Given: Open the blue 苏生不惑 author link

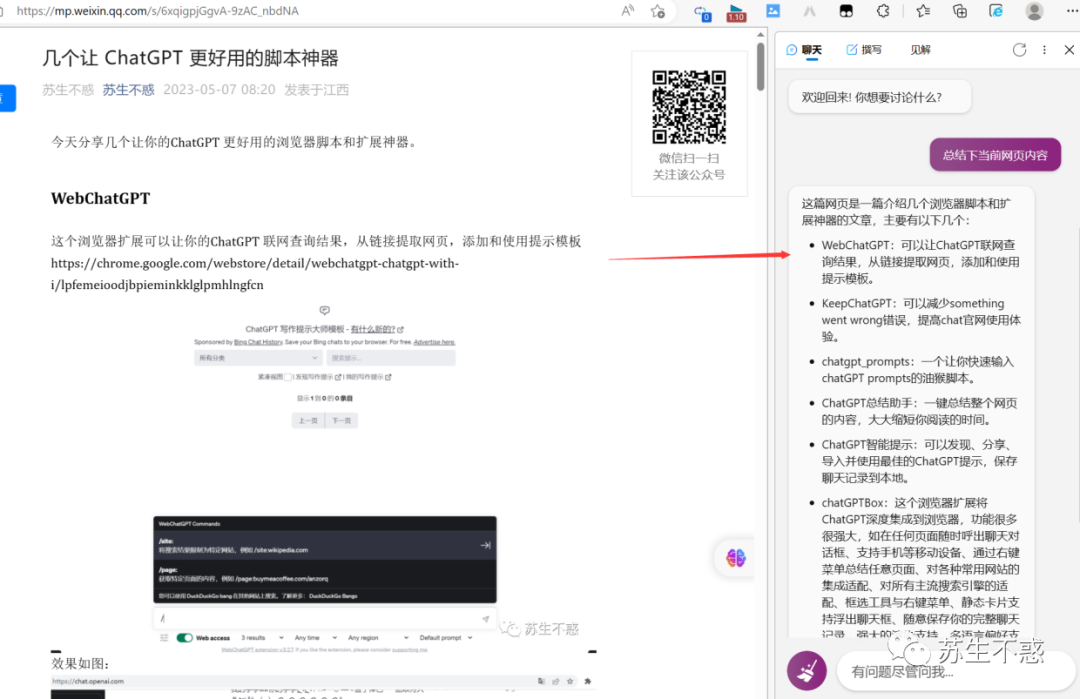Looking at the screenshot, I should tap(128, 90).
